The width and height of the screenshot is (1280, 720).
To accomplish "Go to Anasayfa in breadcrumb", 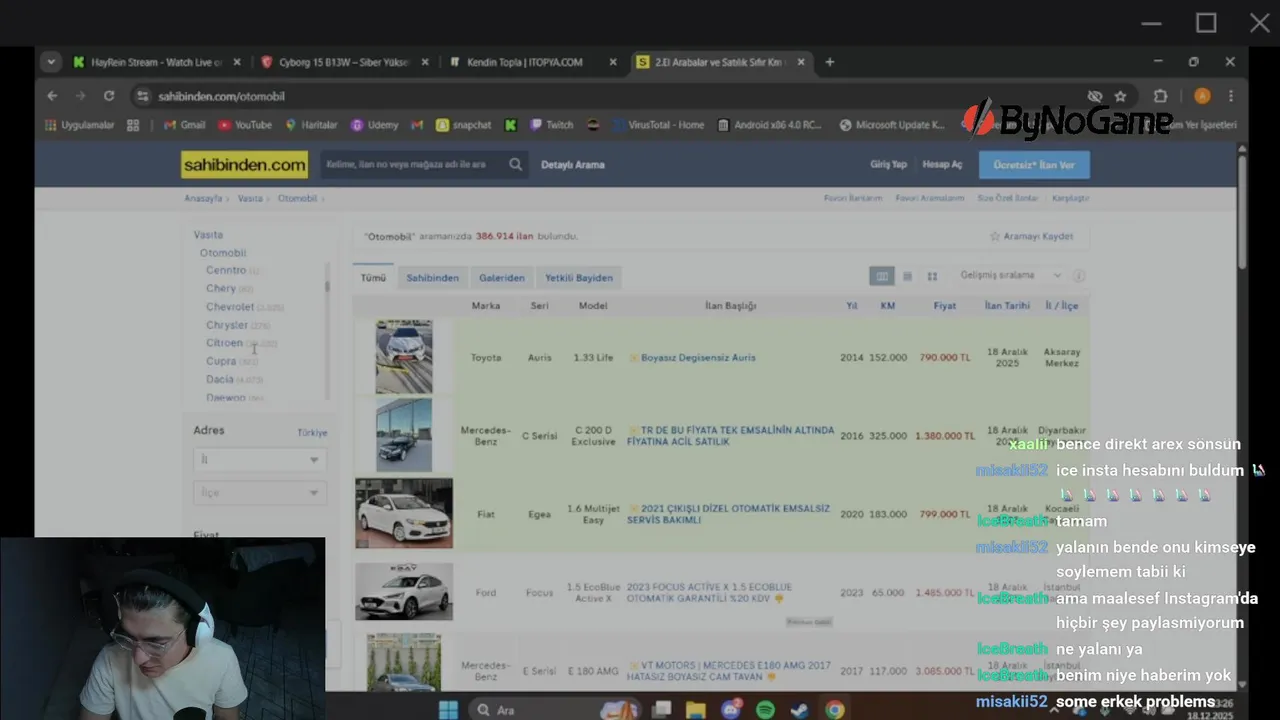I will [x=203, y=198].
